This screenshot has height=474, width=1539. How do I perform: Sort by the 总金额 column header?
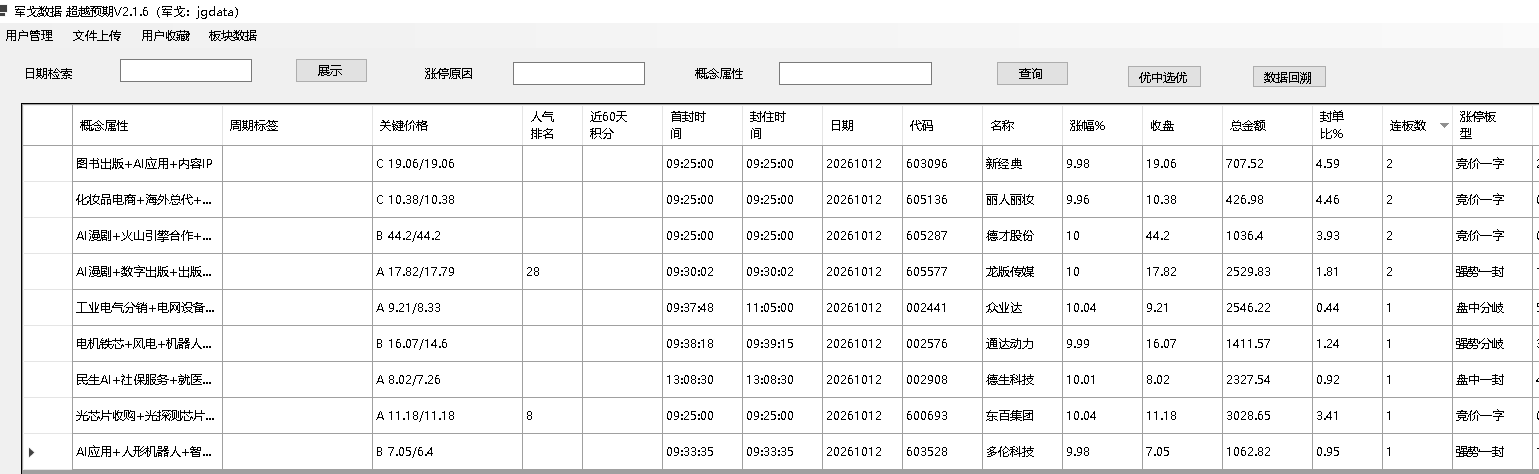click(1267, 126)
